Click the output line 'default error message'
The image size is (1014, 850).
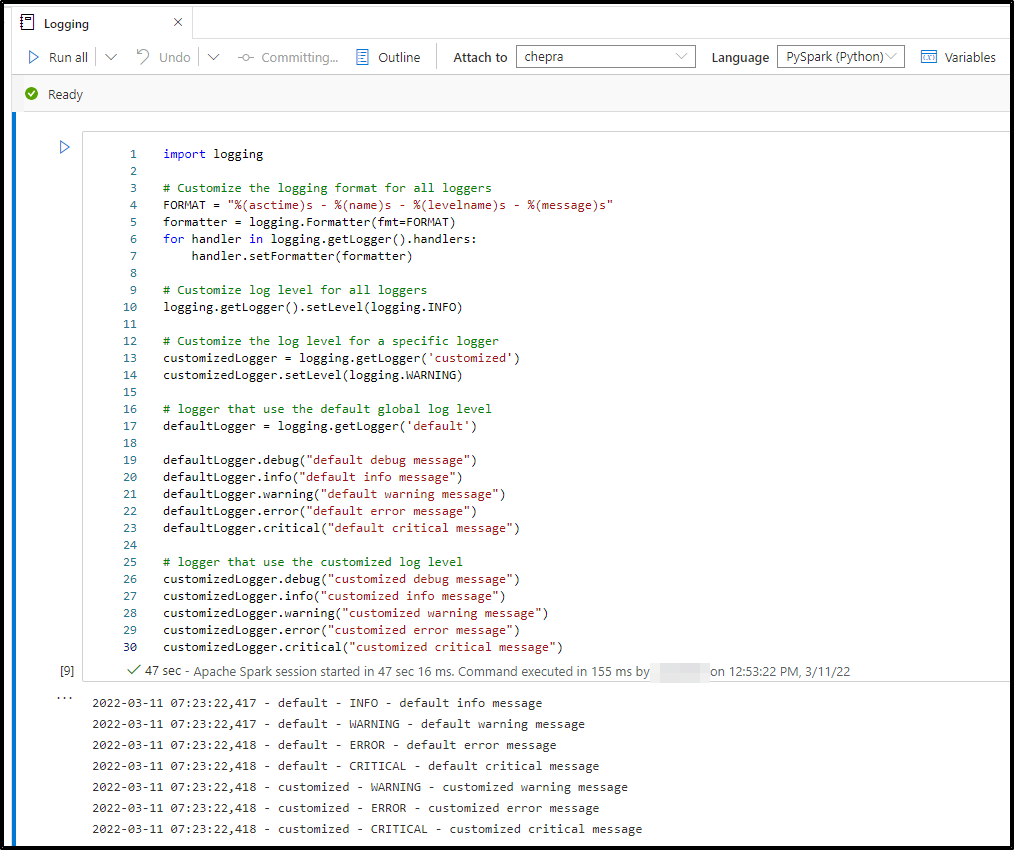[324, 745]
